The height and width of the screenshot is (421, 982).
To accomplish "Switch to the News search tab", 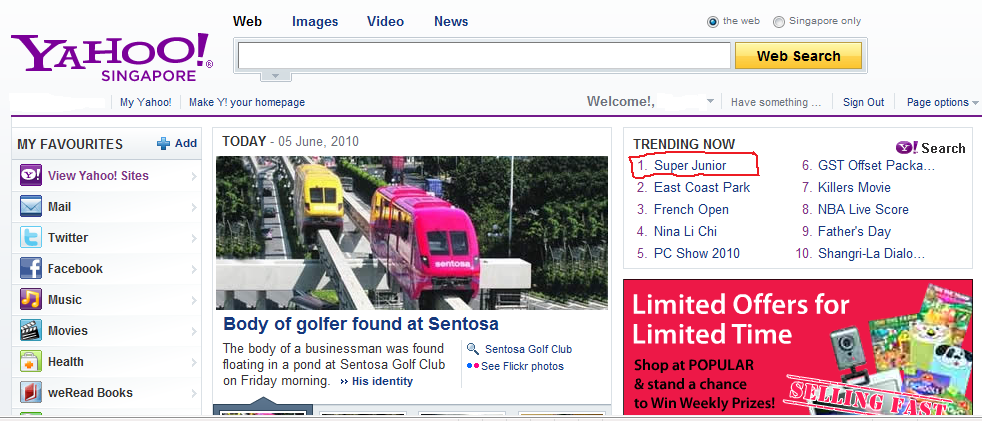I will [x=451, y=21].
